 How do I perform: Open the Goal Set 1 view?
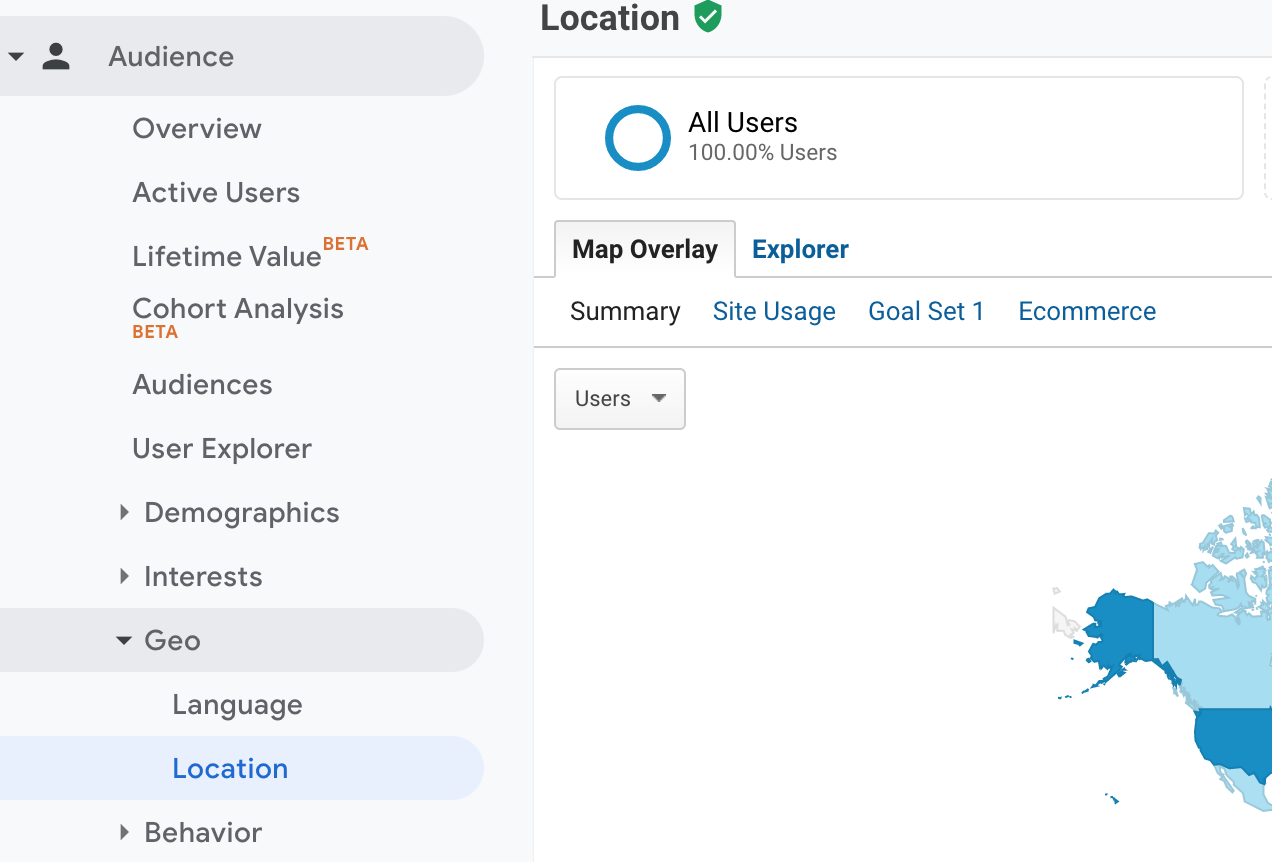pos(926,311)
